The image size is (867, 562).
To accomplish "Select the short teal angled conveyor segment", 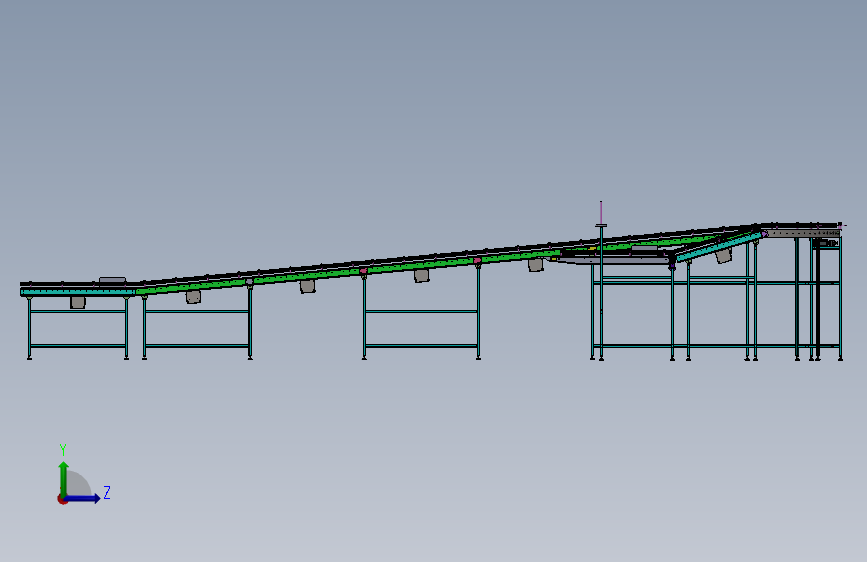I will click(x=719, y=246).
